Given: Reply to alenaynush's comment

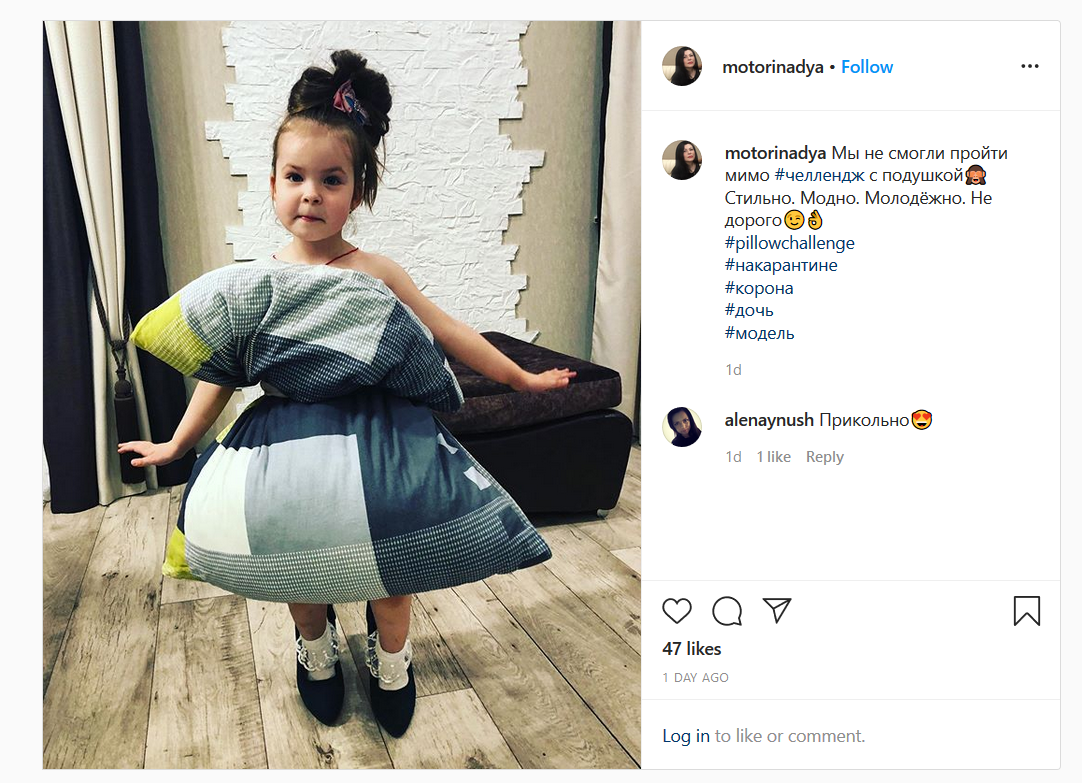Looking at the screenshot, I should point(825,457).
